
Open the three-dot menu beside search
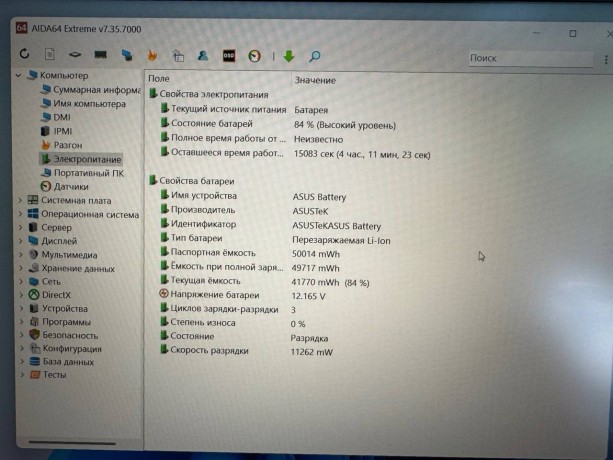point(606,60)
